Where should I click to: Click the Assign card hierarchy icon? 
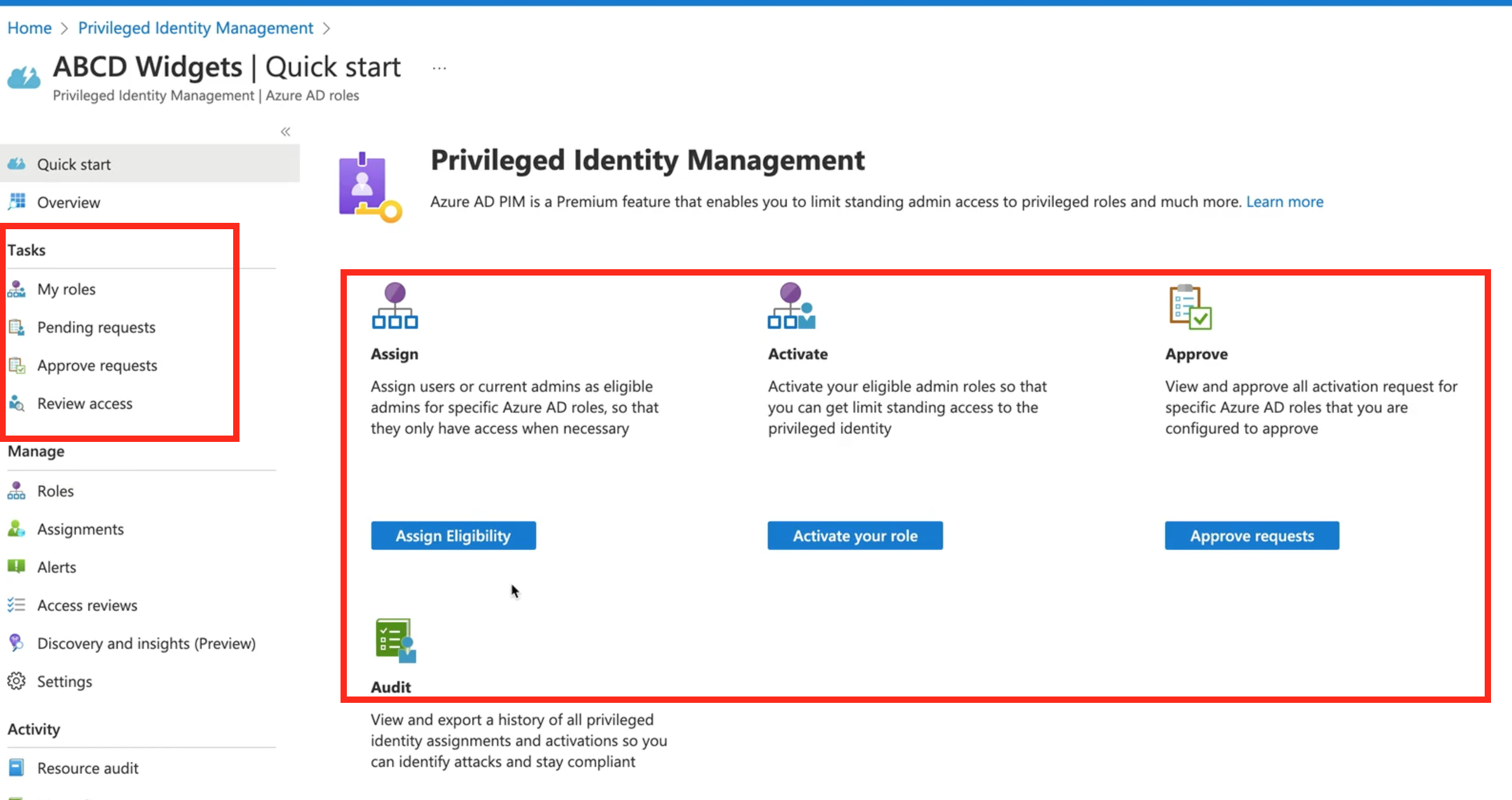[x=395, y=305]
